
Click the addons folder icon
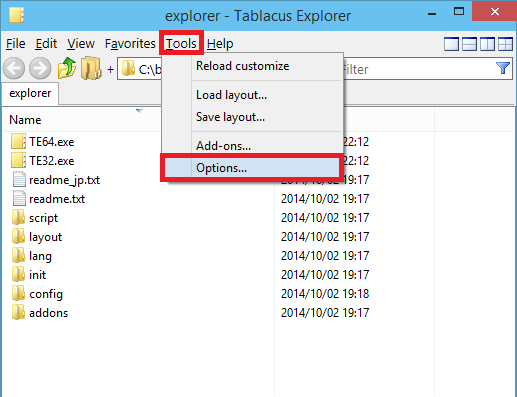click(x=18, y=312)
